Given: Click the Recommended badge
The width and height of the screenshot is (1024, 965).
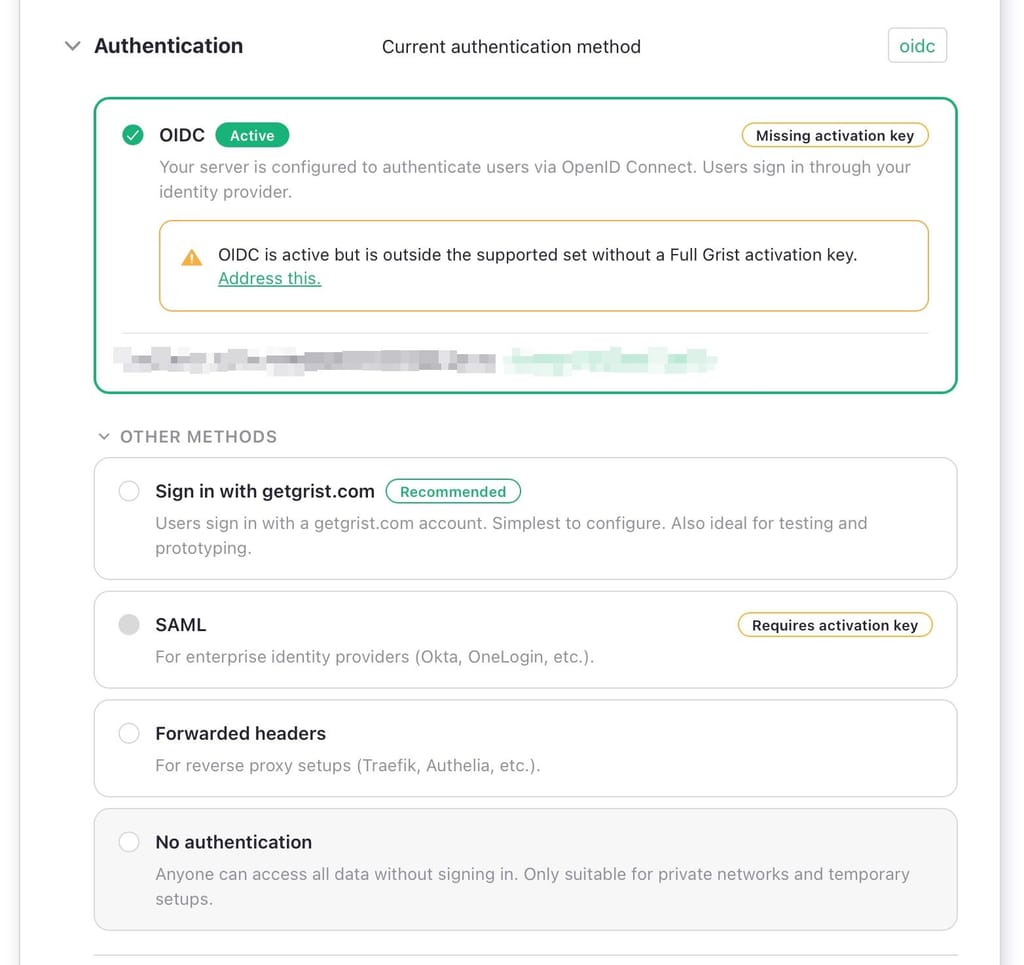Looking at the screenshot, I should 453,492.
